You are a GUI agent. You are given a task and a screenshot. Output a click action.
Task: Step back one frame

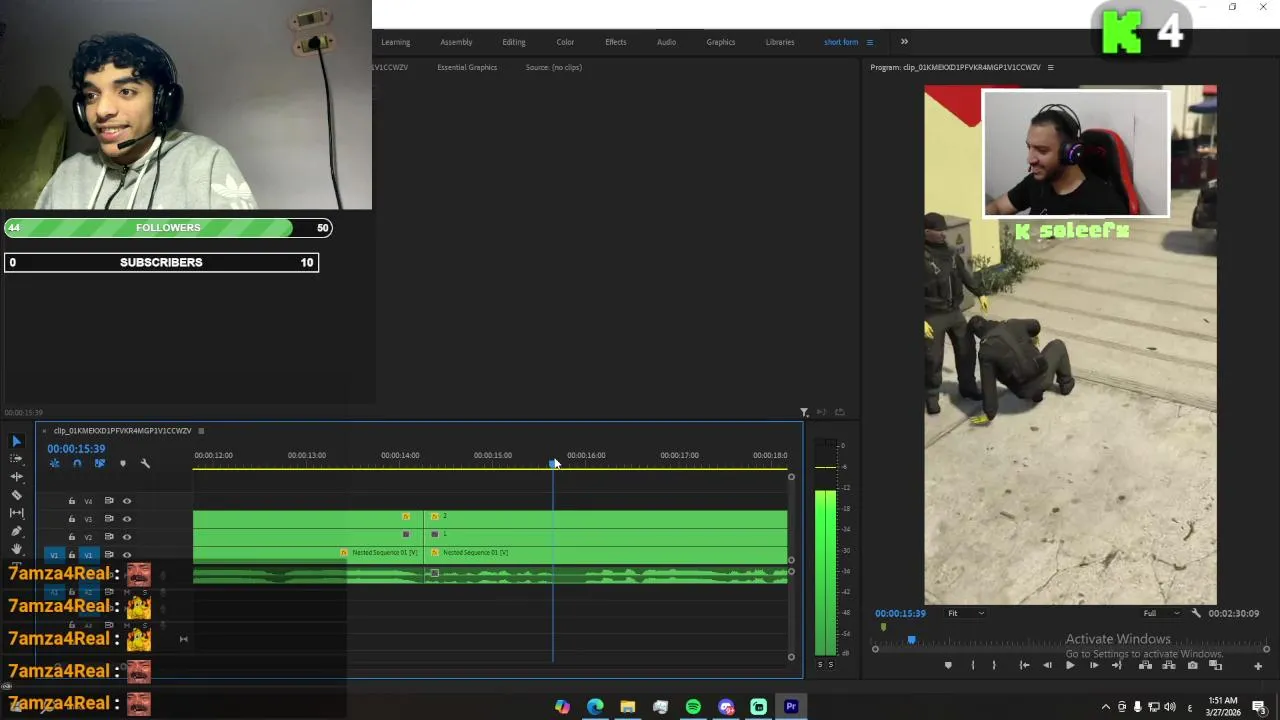coord(1047,665)
